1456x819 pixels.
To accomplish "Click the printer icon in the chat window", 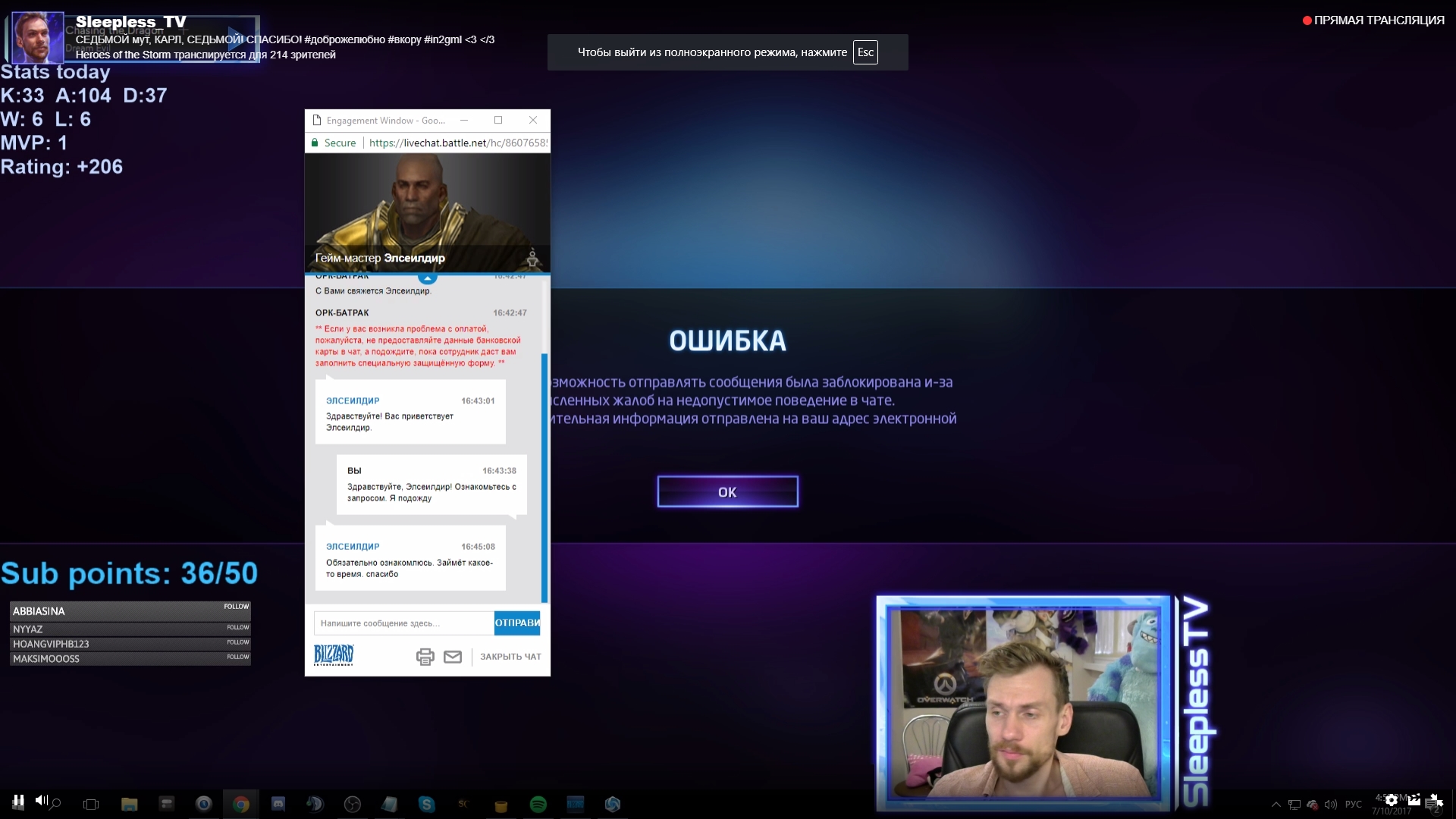I will pyautogui.click(x=425, y=657).
